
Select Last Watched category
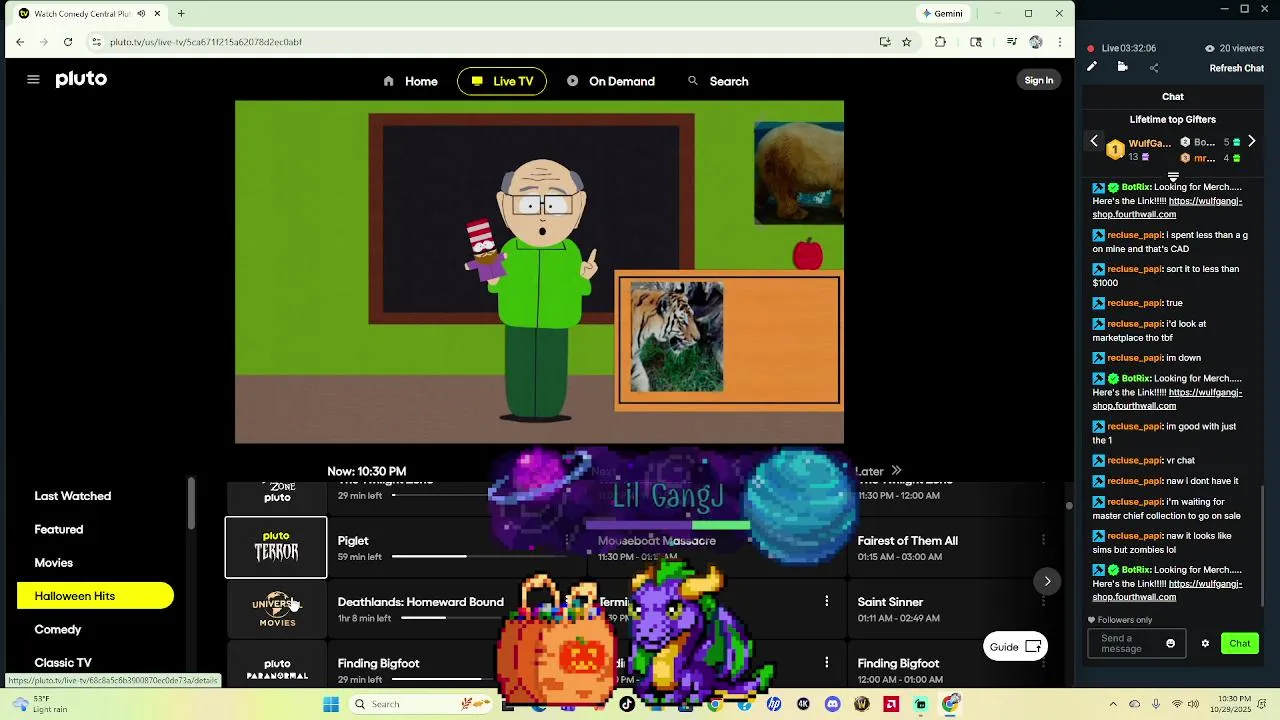click(x=73, y=496)
